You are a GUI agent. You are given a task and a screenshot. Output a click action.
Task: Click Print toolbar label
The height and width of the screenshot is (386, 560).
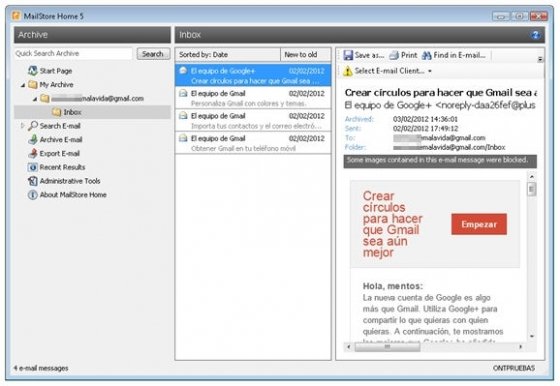(409, 55)
